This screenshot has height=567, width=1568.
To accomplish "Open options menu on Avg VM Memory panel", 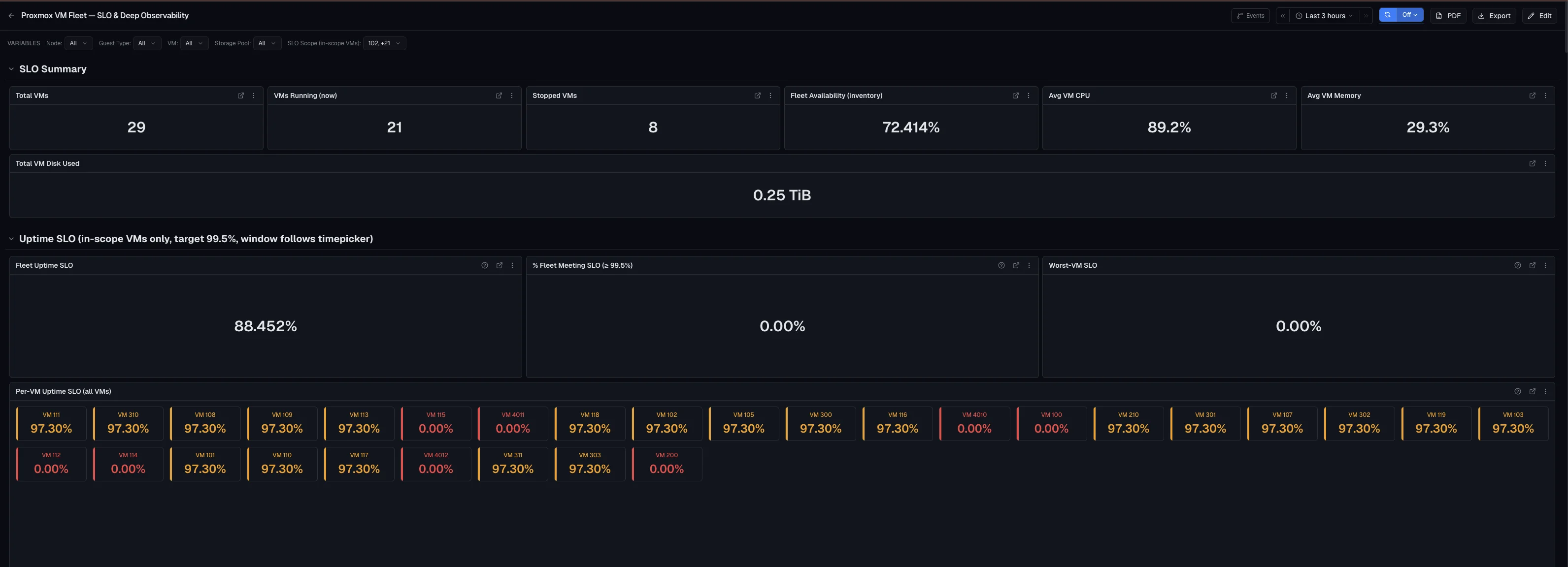I will tap(1545, 95).
